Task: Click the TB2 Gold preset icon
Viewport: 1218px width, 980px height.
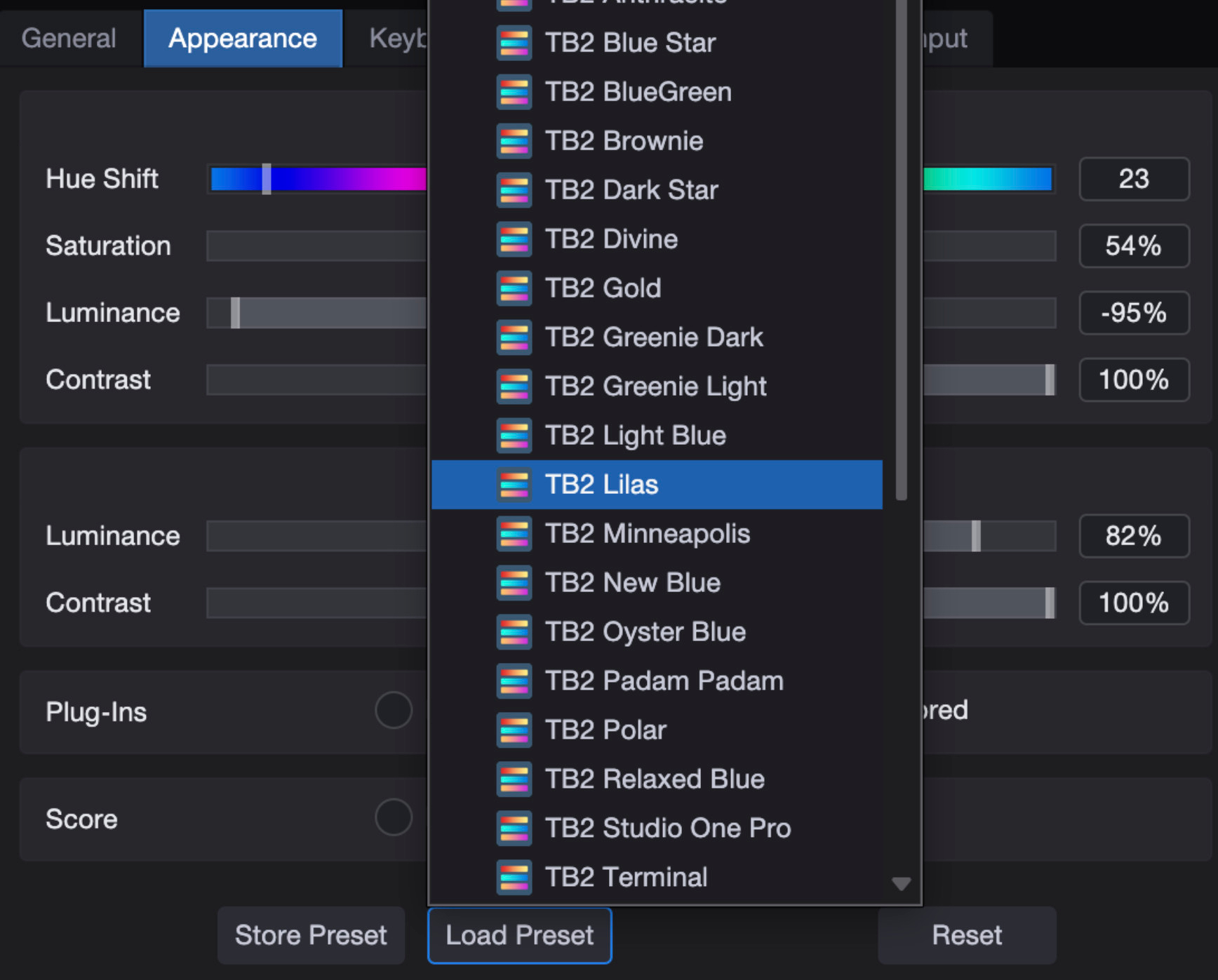Action: tap(514, 288)
